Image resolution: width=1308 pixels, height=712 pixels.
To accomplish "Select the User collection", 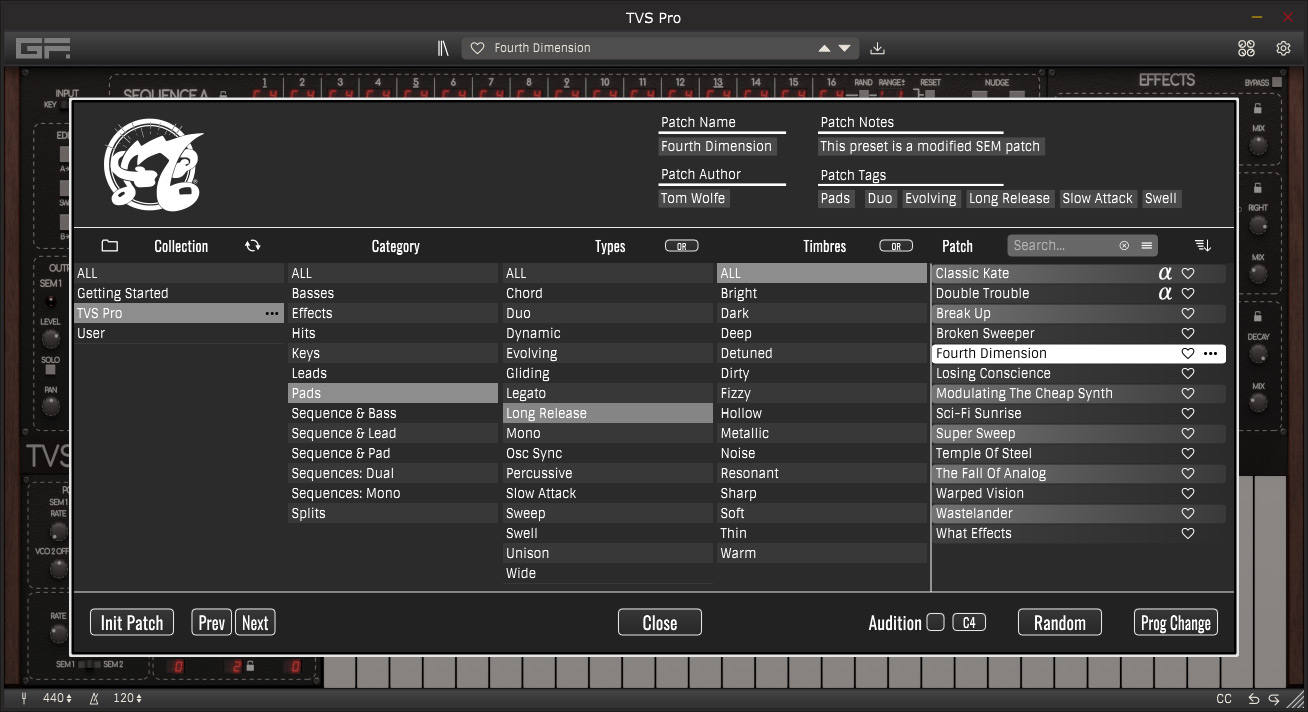I will point(179,333).
